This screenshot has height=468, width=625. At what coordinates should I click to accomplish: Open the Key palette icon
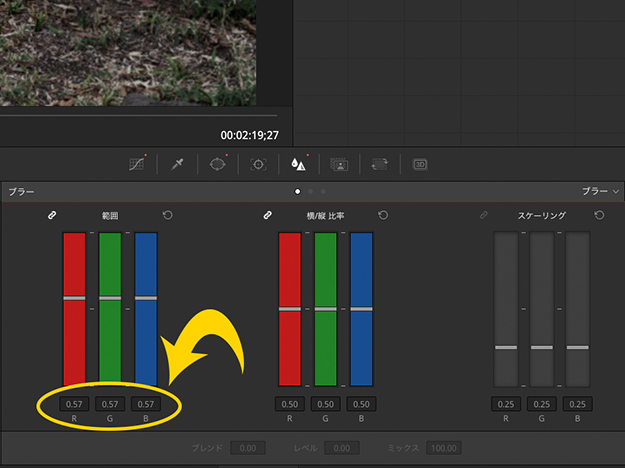pos(339,164)
